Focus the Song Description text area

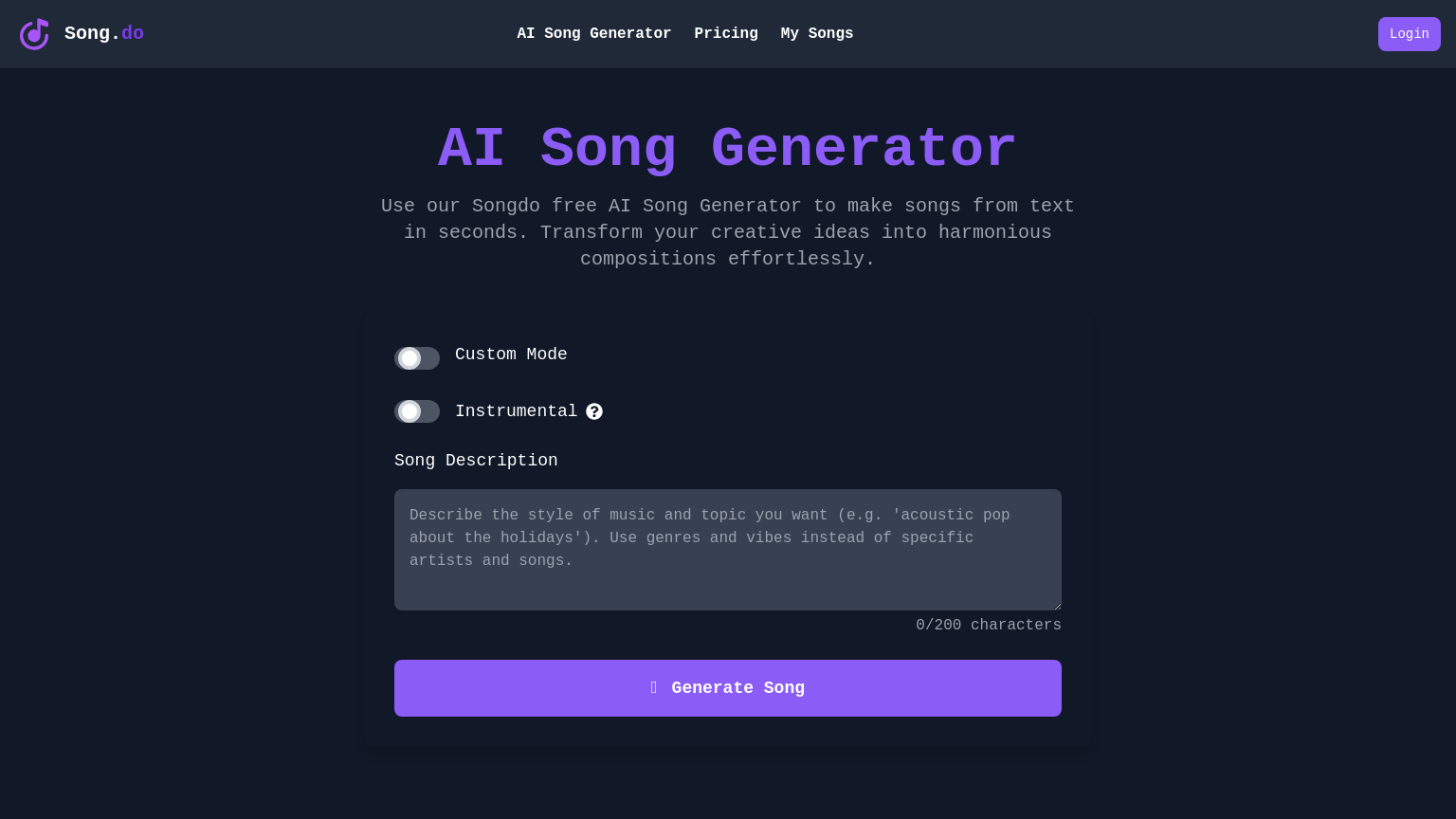click(x=728, y=550)
